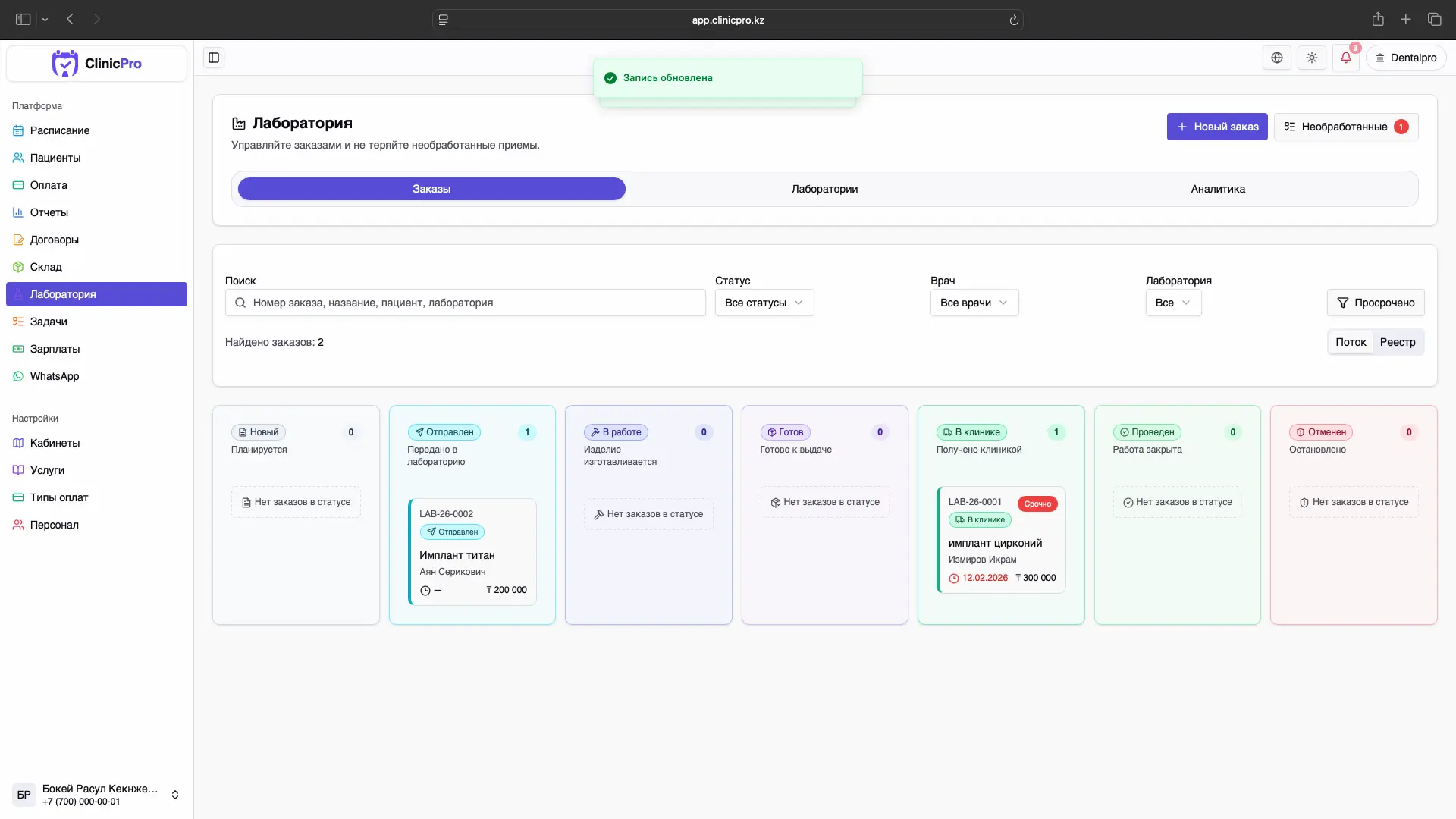
Task: Expand the Лаборатория Все dropdown
Action: [x=1173, y=303]
